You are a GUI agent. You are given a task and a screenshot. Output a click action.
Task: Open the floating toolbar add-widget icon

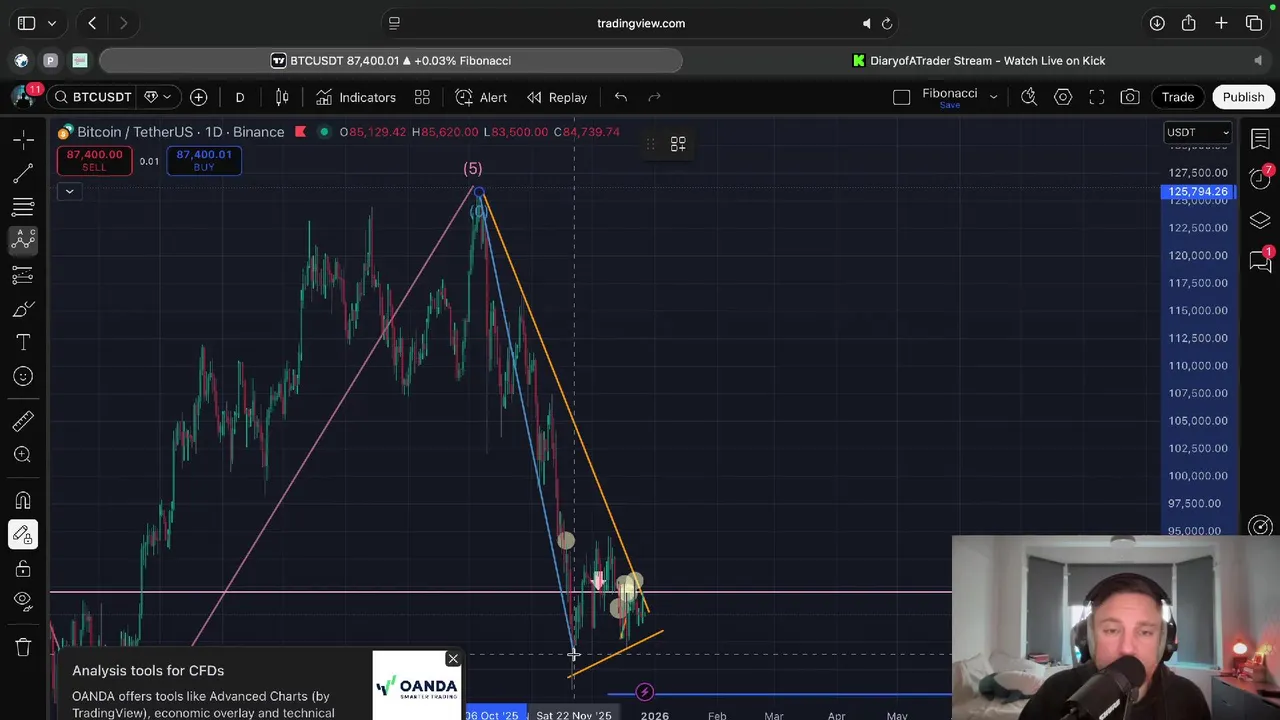point(678,145)
